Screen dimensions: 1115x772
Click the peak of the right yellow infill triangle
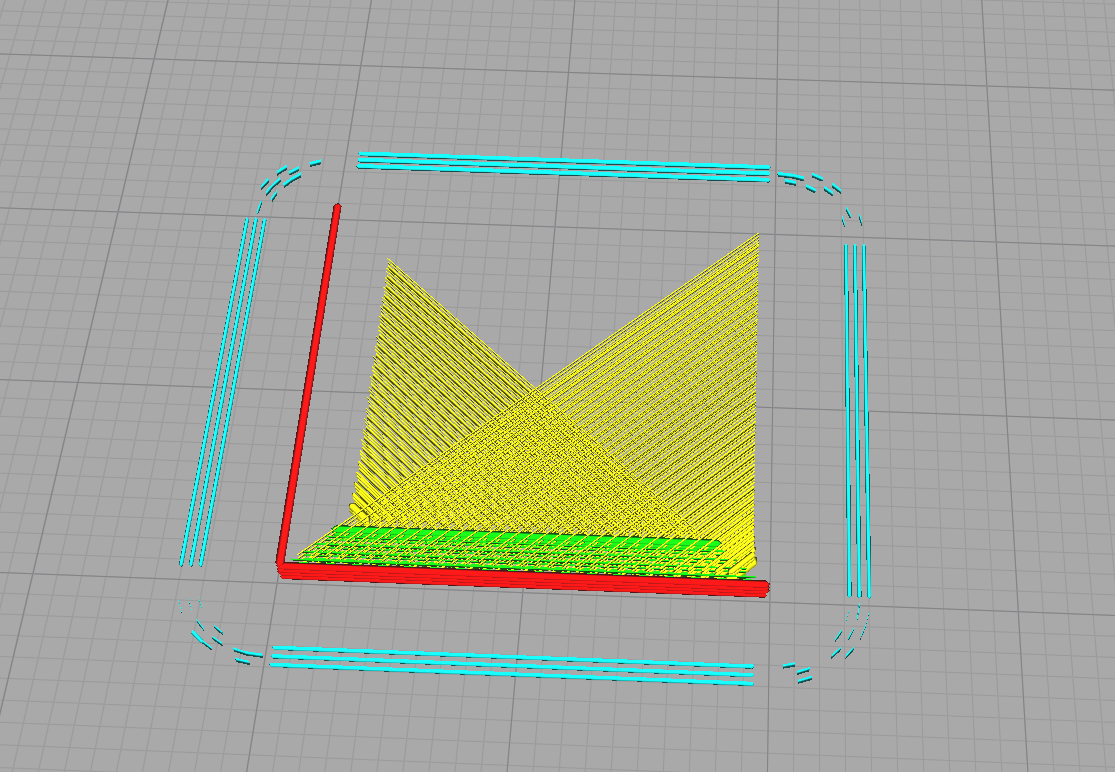pyautogui.click(x=758, y=235)
